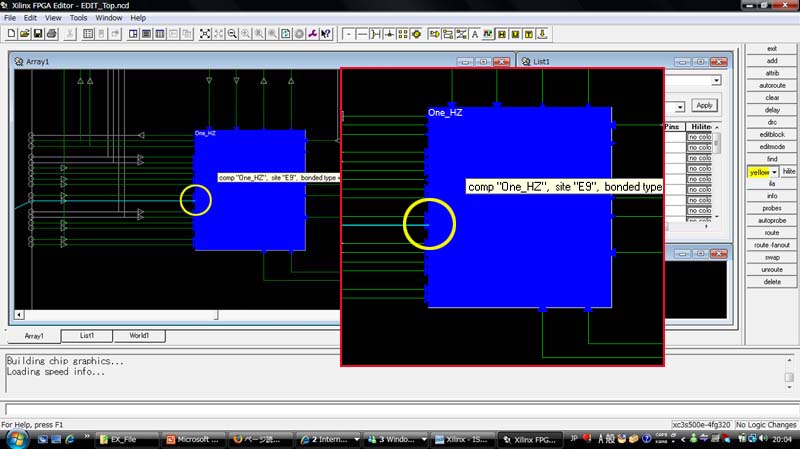
Task: Click the 'route' side panel button
Action: point(771,233)
